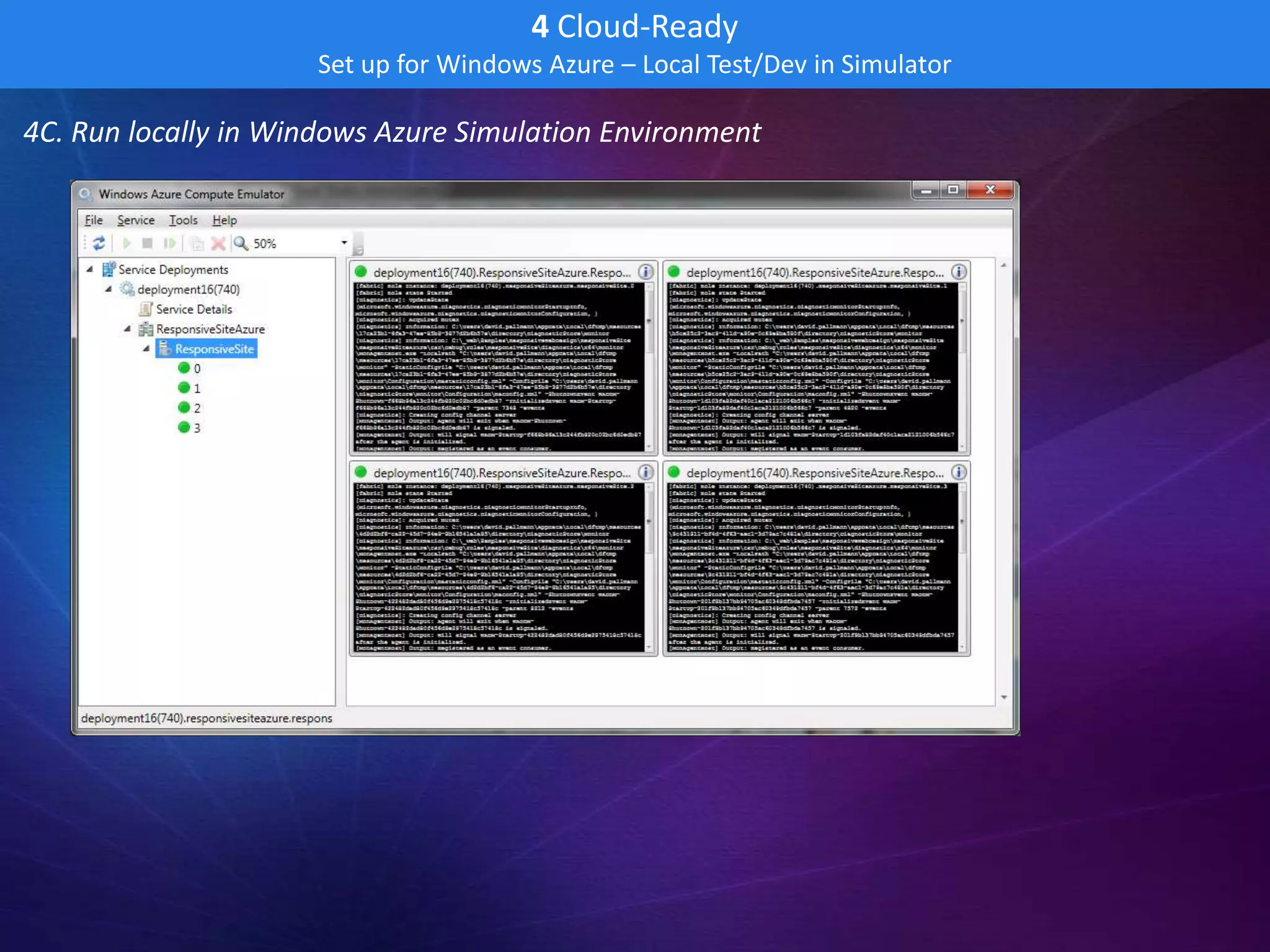Screen dimensions: 1270x952
Task: Click inside instance 3 black console log
Action: pyautogui.click(x=812, y=567)
